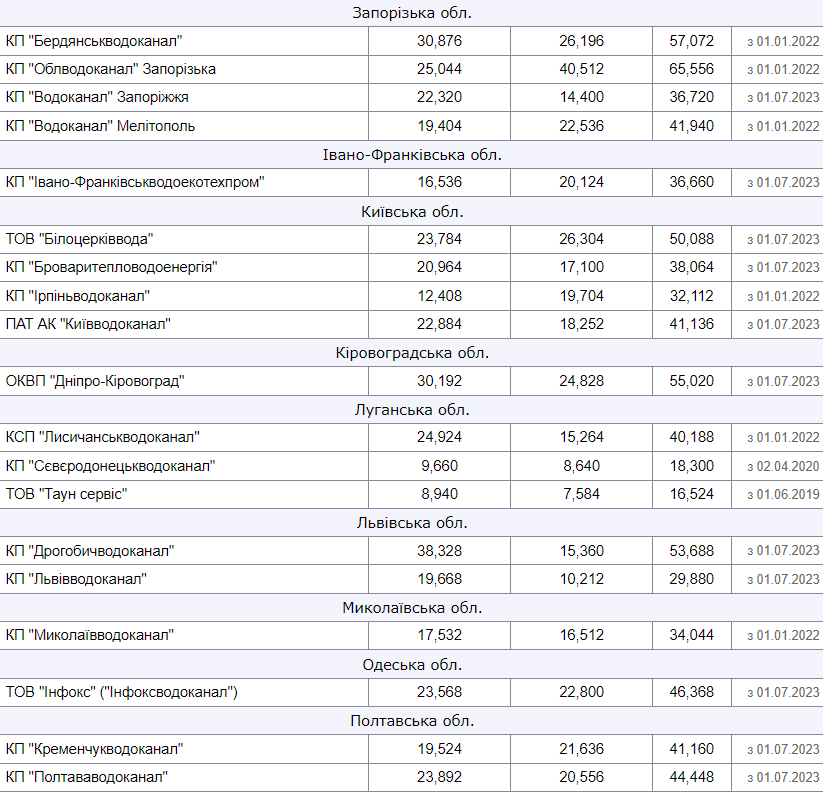Screen dimensions: 823x792
Task: Select ПАТ АК "Київводоканал" name cell
Action: (x=88, y=324)
